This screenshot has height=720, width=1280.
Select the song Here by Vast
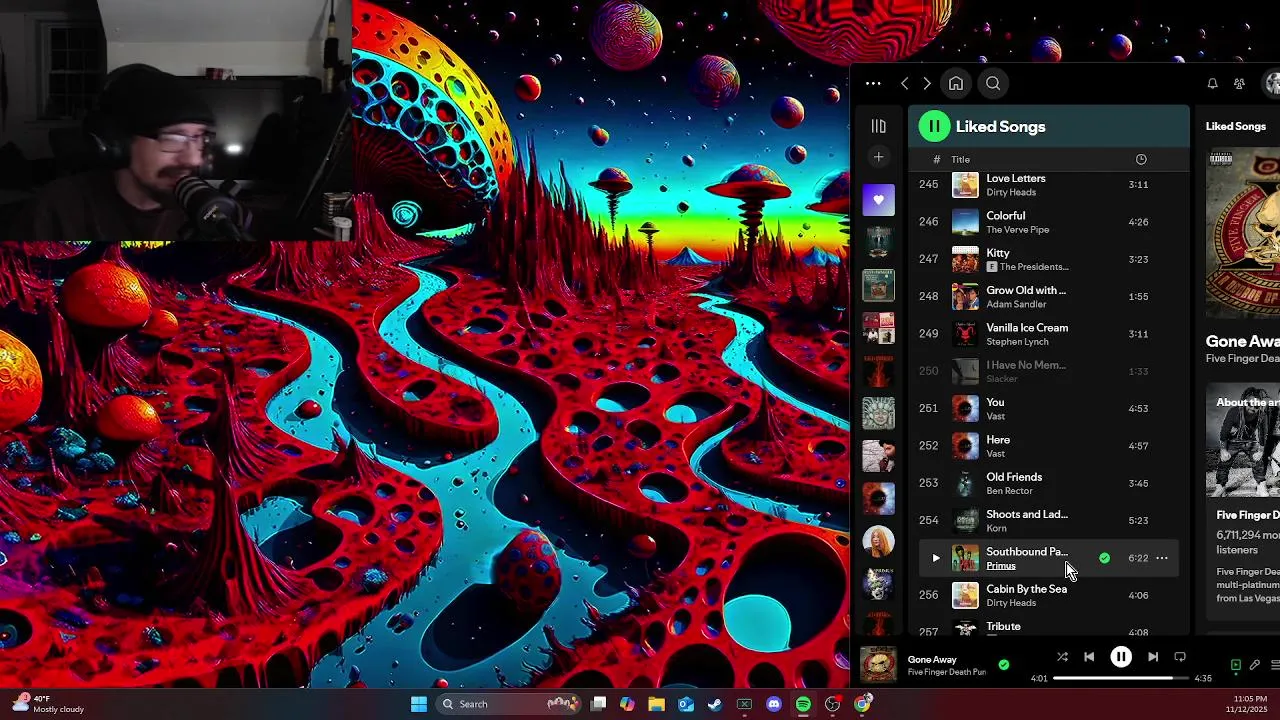pyautogui.click(x=1048, y=446)
